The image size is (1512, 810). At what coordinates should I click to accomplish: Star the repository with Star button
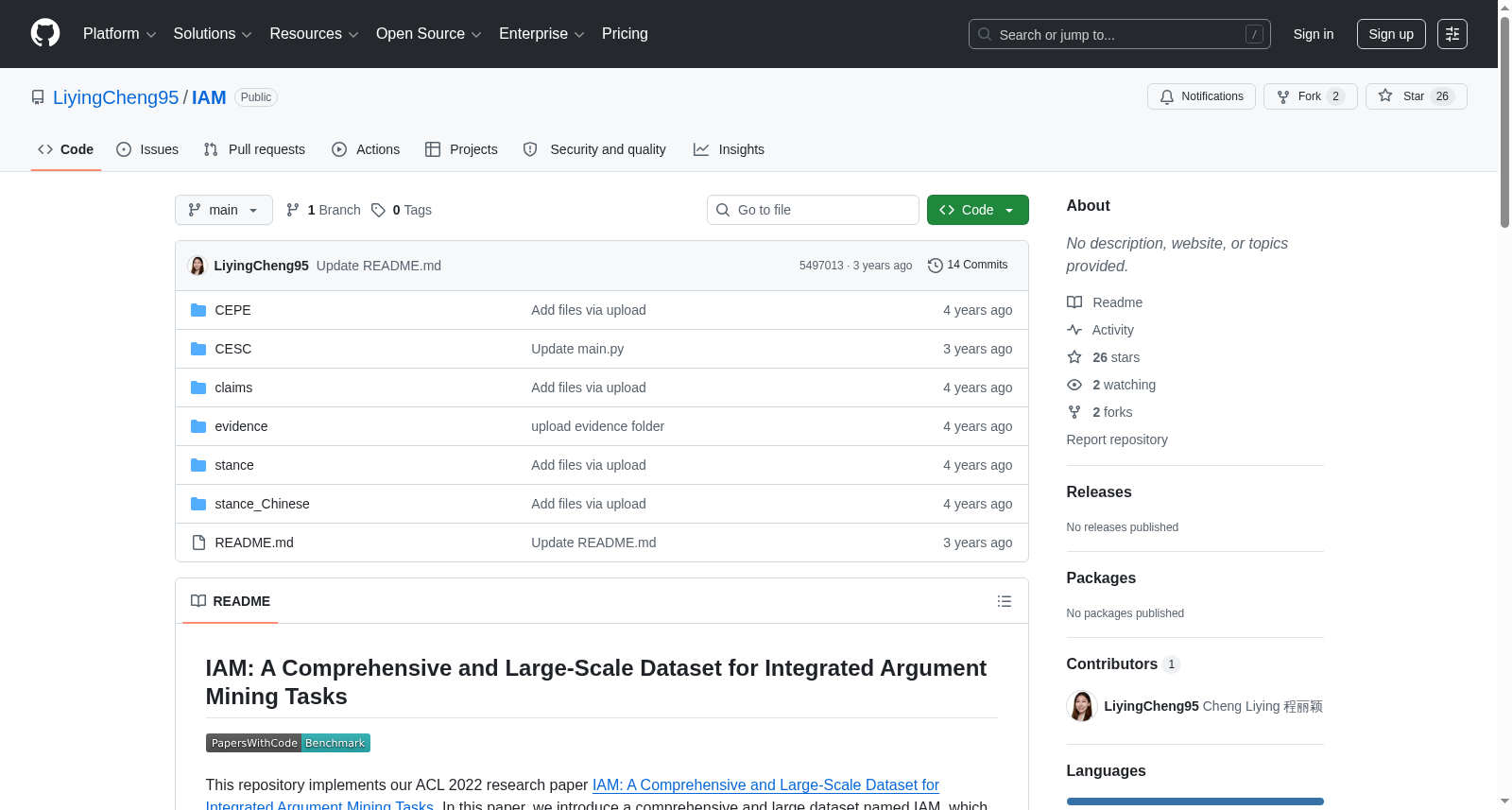tap(1417, 96)
